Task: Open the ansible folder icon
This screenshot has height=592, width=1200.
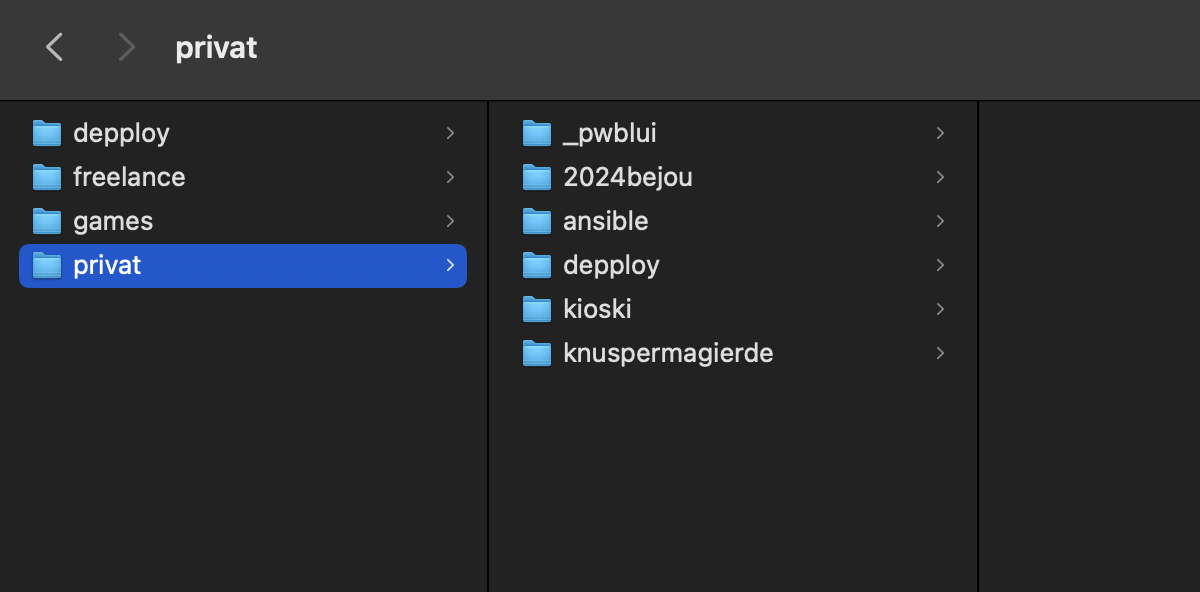Action: [537, 221]
